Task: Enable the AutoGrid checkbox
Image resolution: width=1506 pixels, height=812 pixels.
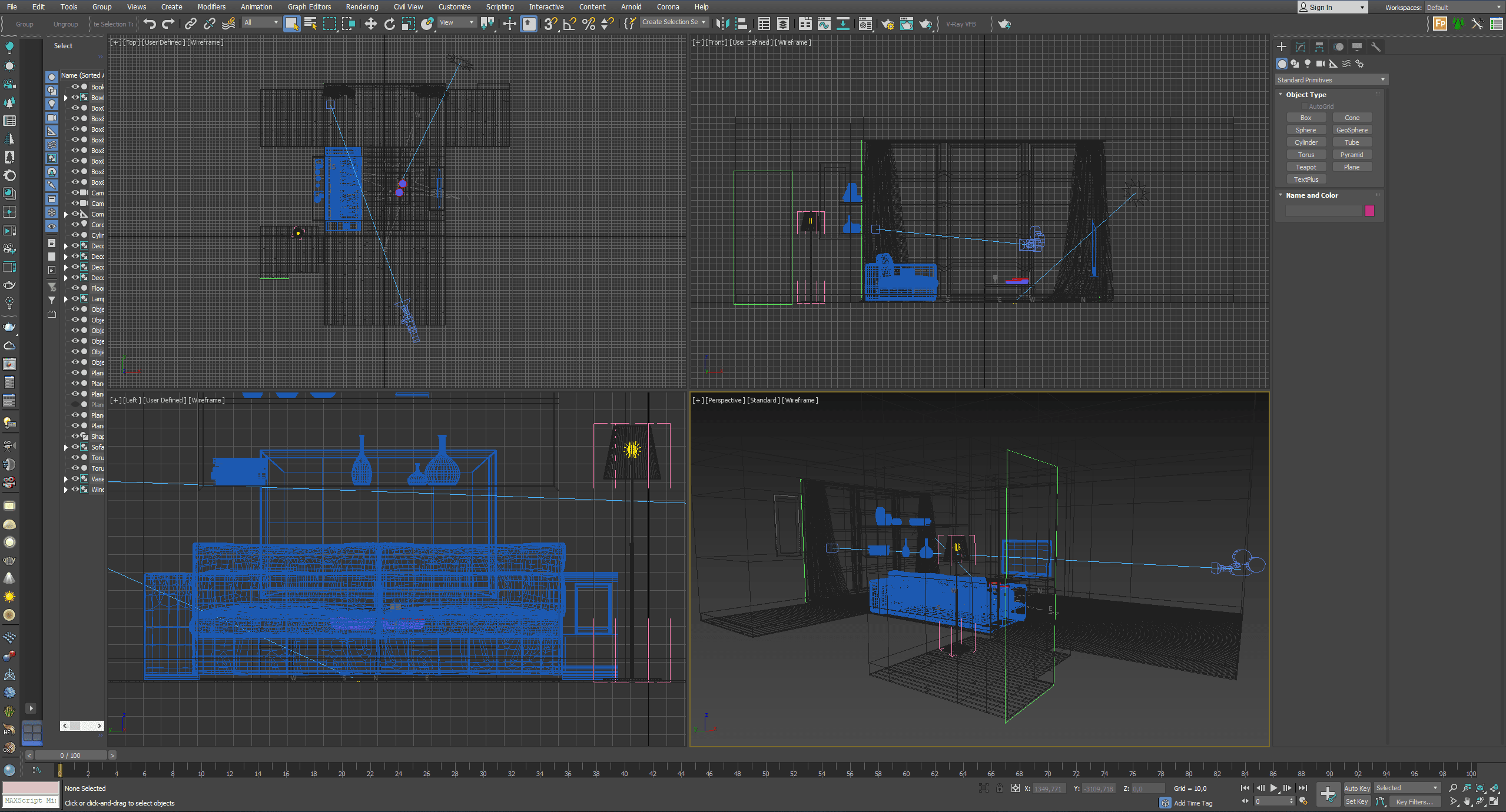Action: coord(1305,107)
